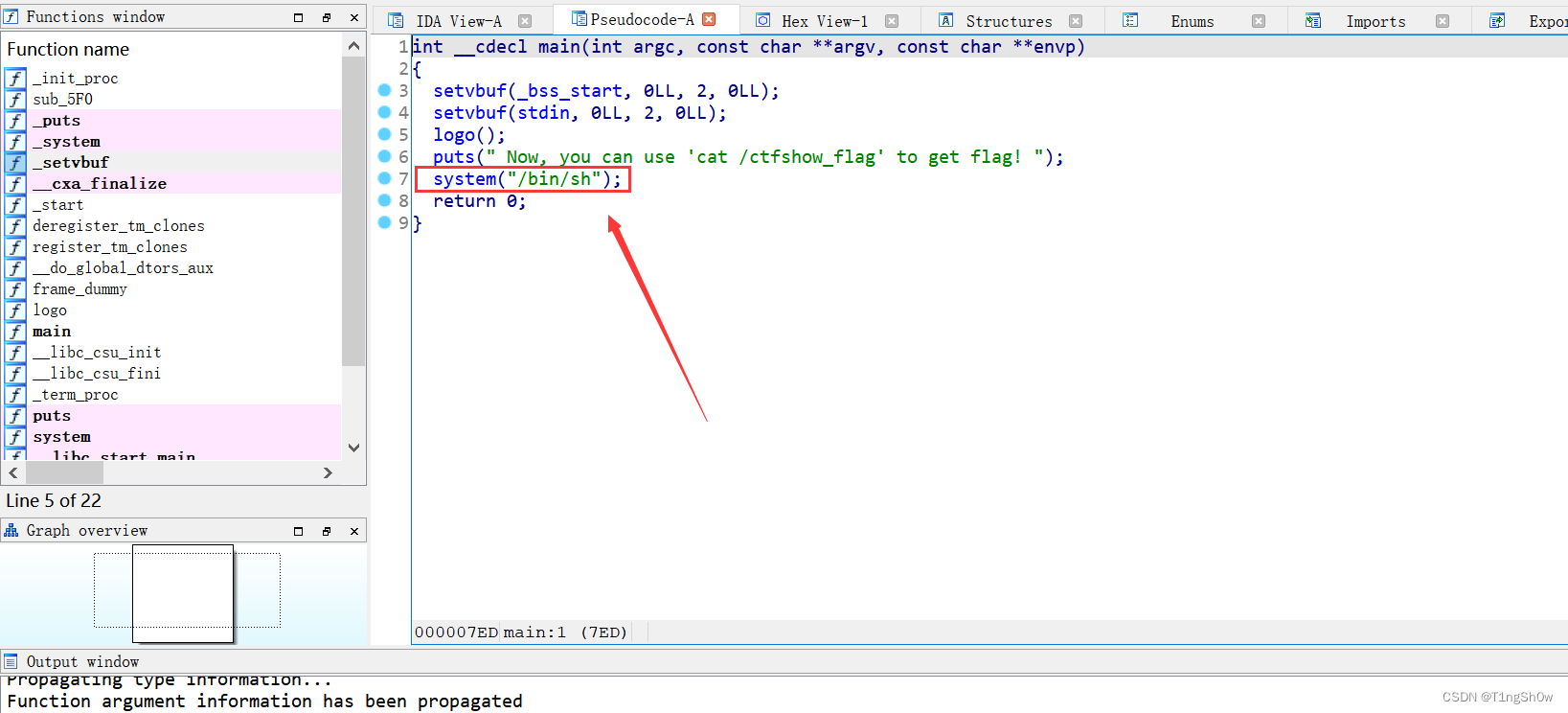Close the Enums tab

pyautogui.click(x=1259, y=21)
